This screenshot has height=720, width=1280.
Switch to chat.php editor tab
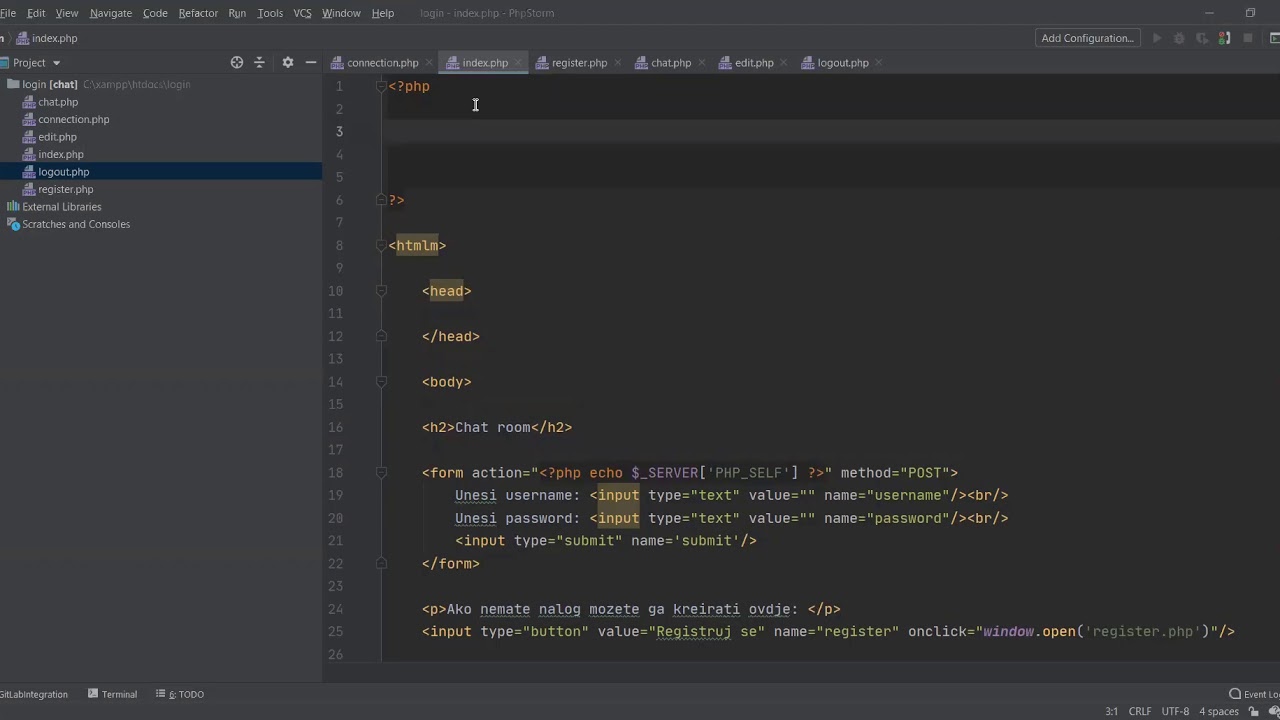(671, 63)
